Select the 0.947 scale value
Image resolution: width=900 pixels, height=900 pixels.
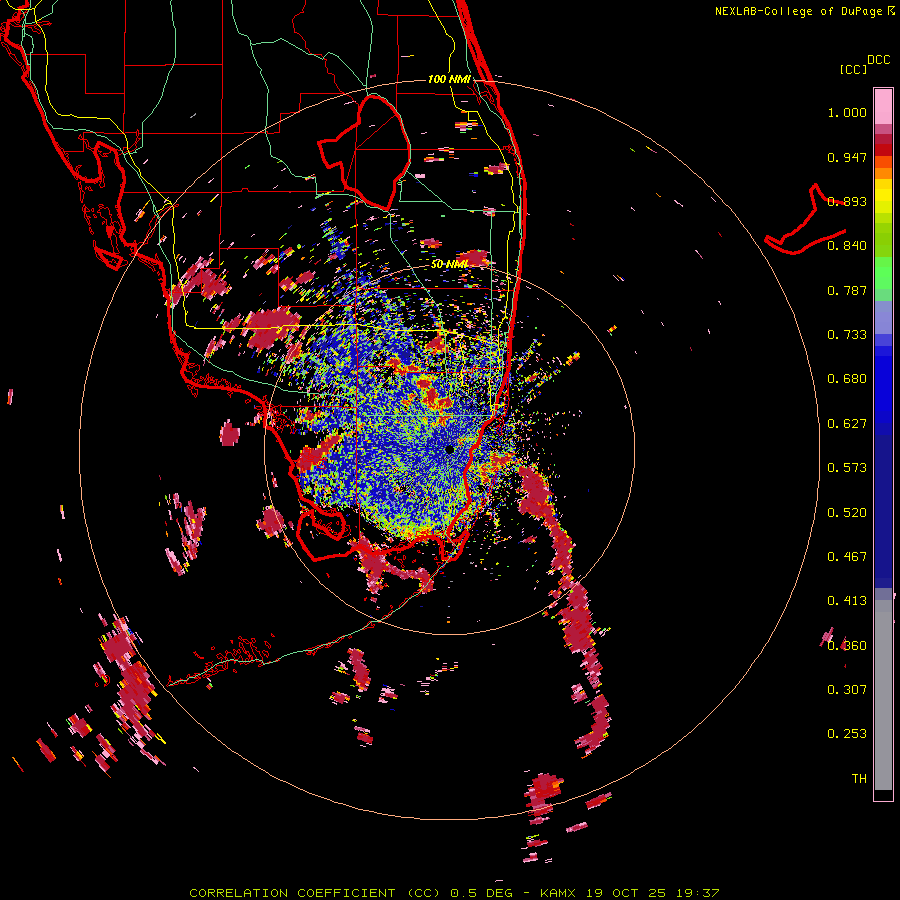coord(847,157)
